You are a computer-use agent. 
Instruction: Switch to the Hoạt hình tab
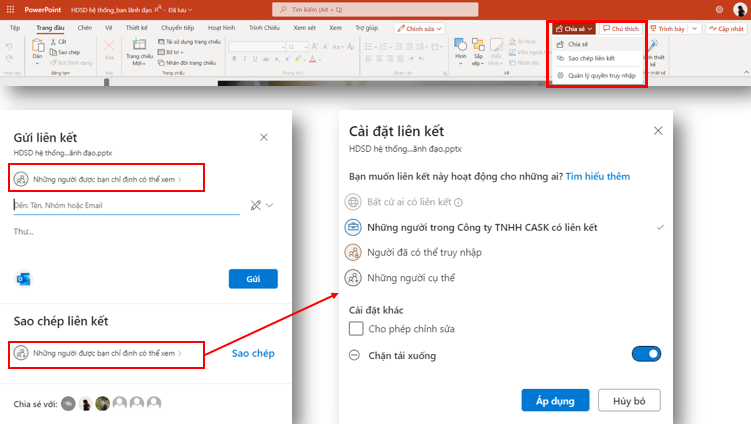point(221,28)
